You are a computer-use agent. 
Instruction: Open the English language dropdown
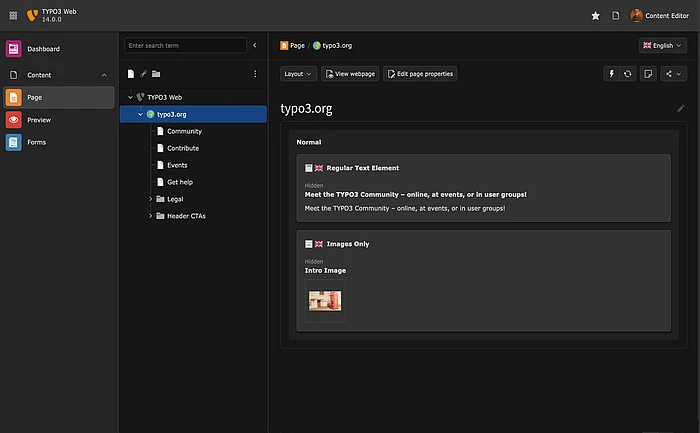(x=662, y=45)
